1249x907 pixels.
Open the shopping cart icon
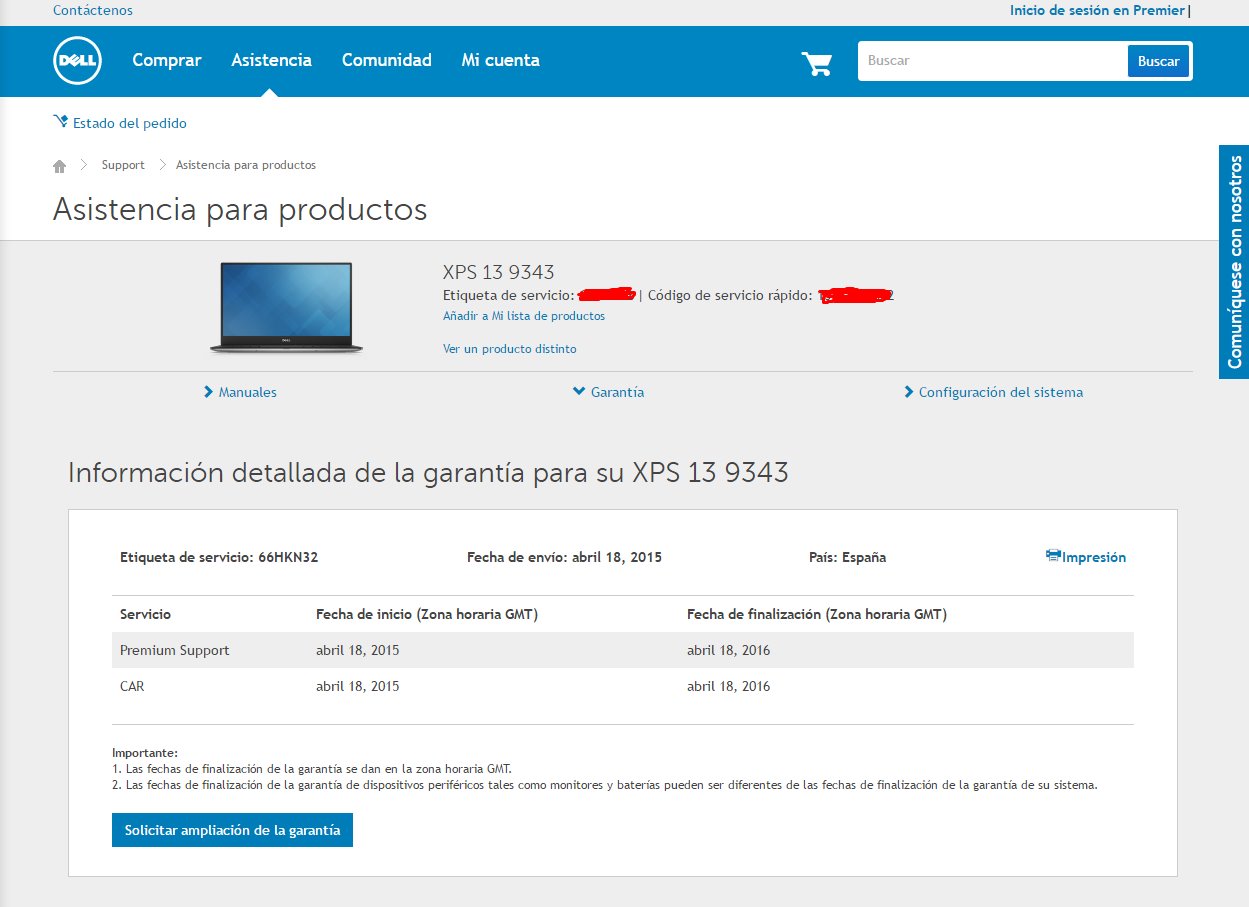tap(817, 64)
